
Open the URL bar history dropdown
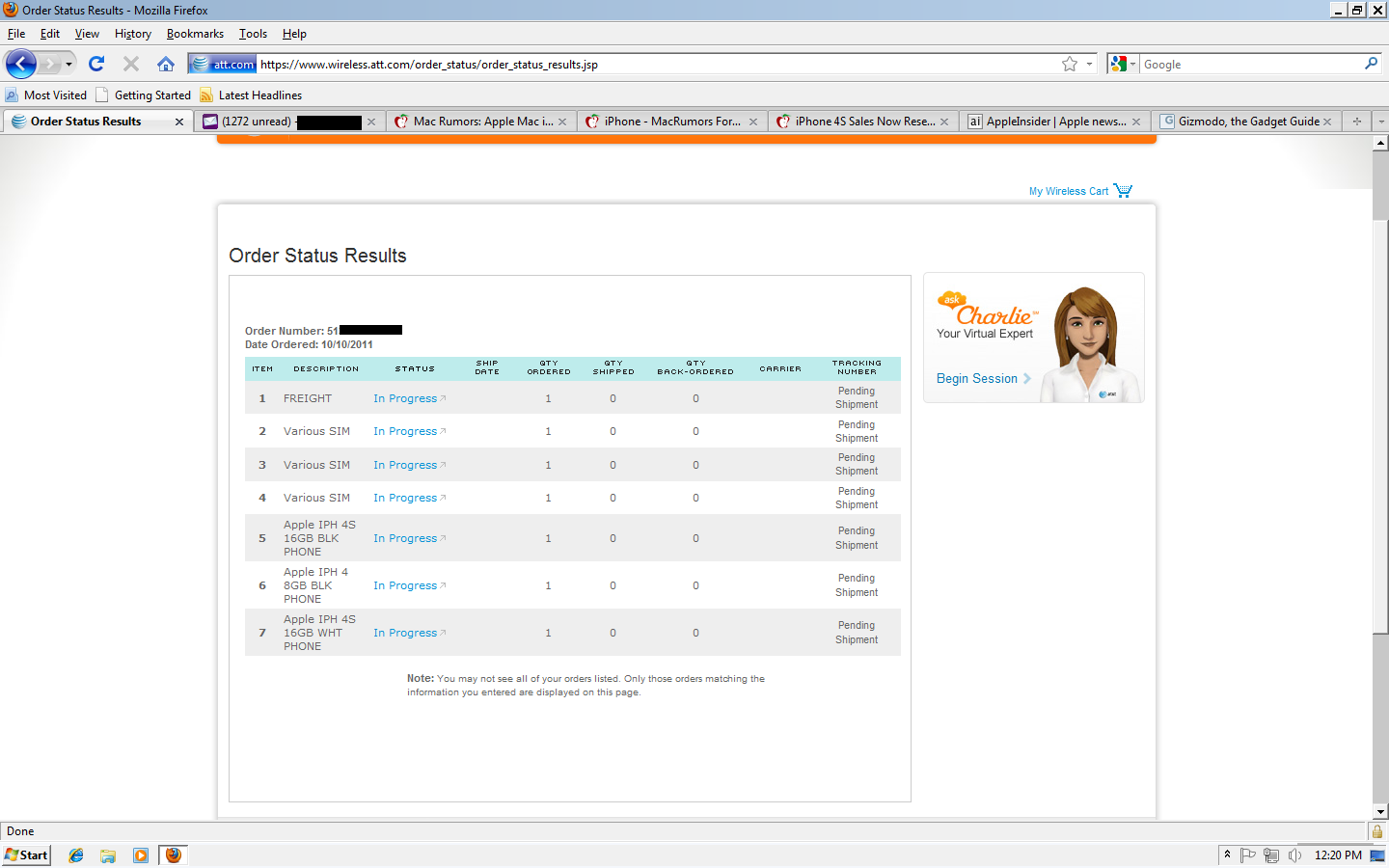[1090, 64]
